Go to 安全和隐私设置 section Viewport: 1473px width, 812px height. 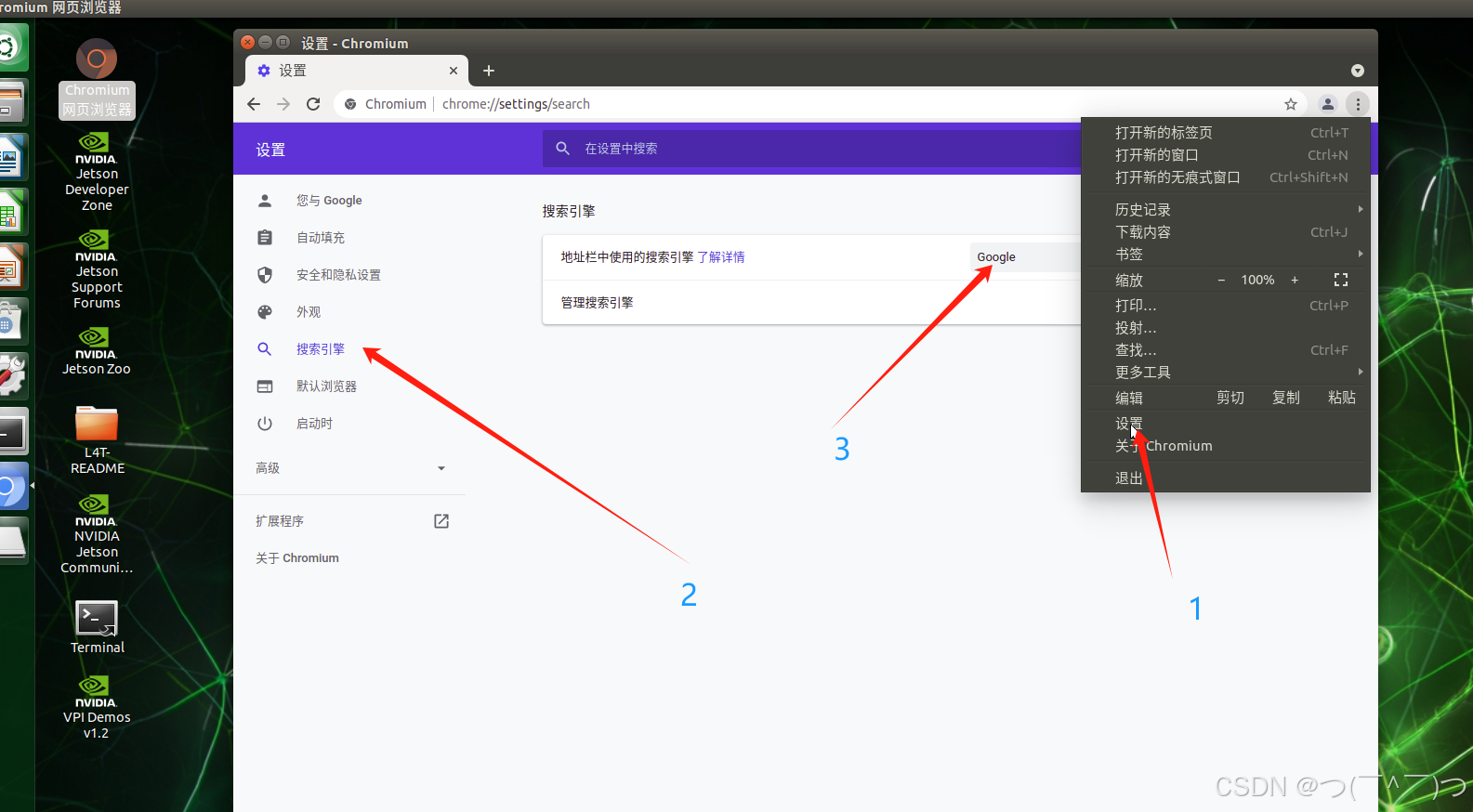click(x=338, y=275)
